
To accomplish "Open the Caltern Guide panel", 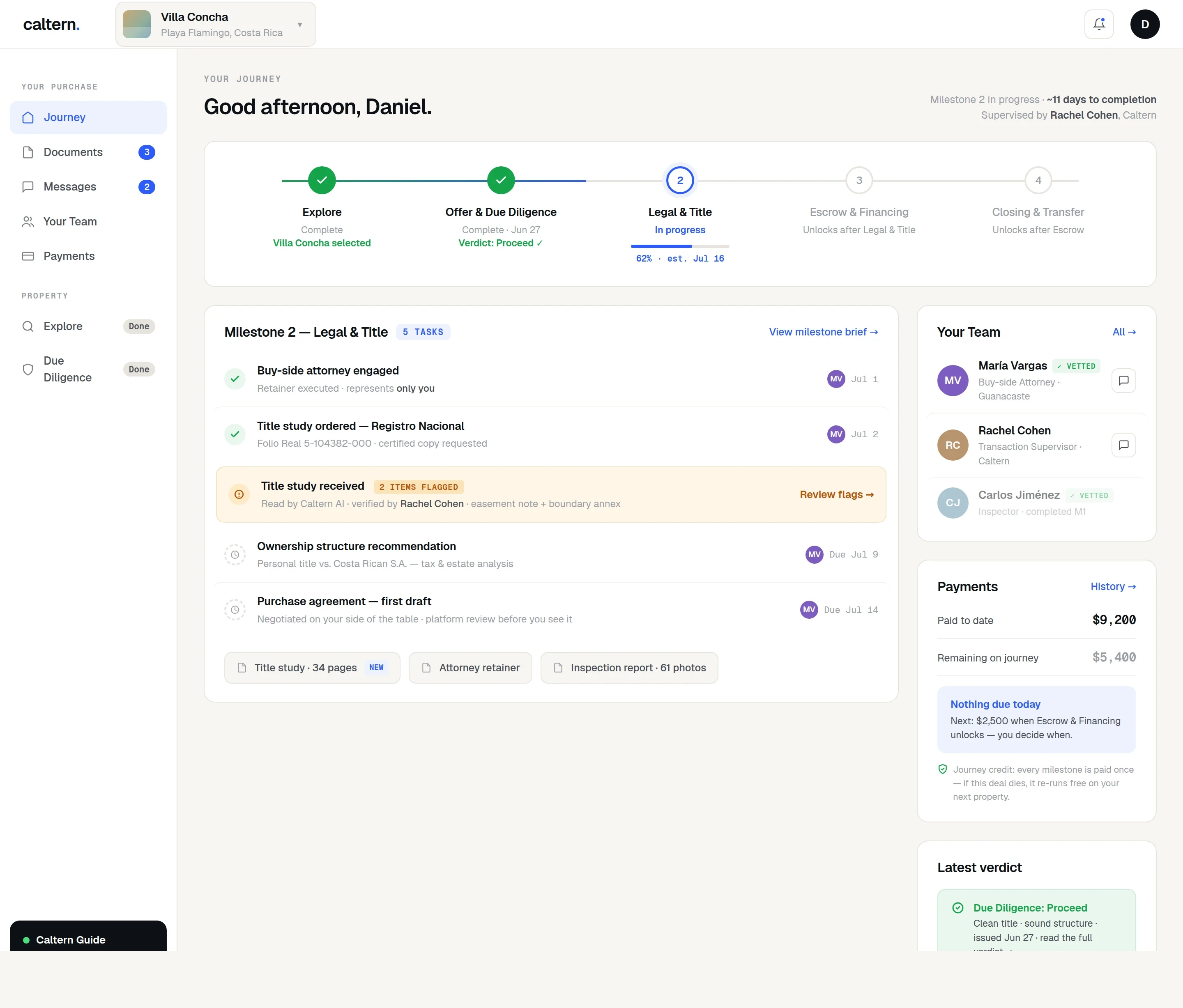I will 88,936.
